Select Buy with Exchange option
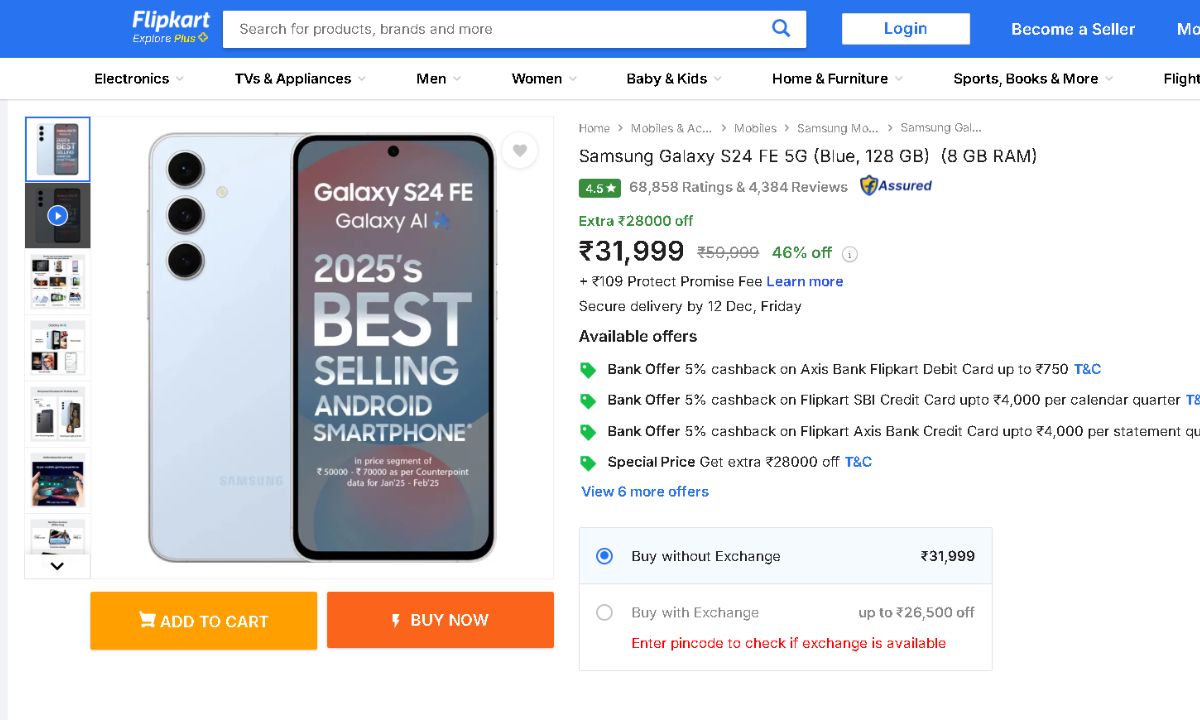The width and height of the screenshot is (1200, 720). tap(604, 612)
